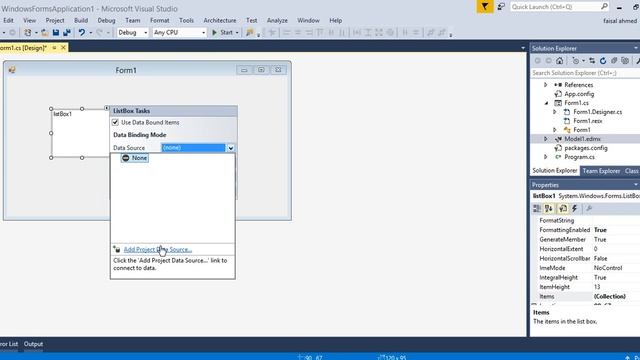The width and height of the screenshot is (640, 360).
Task: Select App.config in Solution Explorer
Action: point(579,94)
